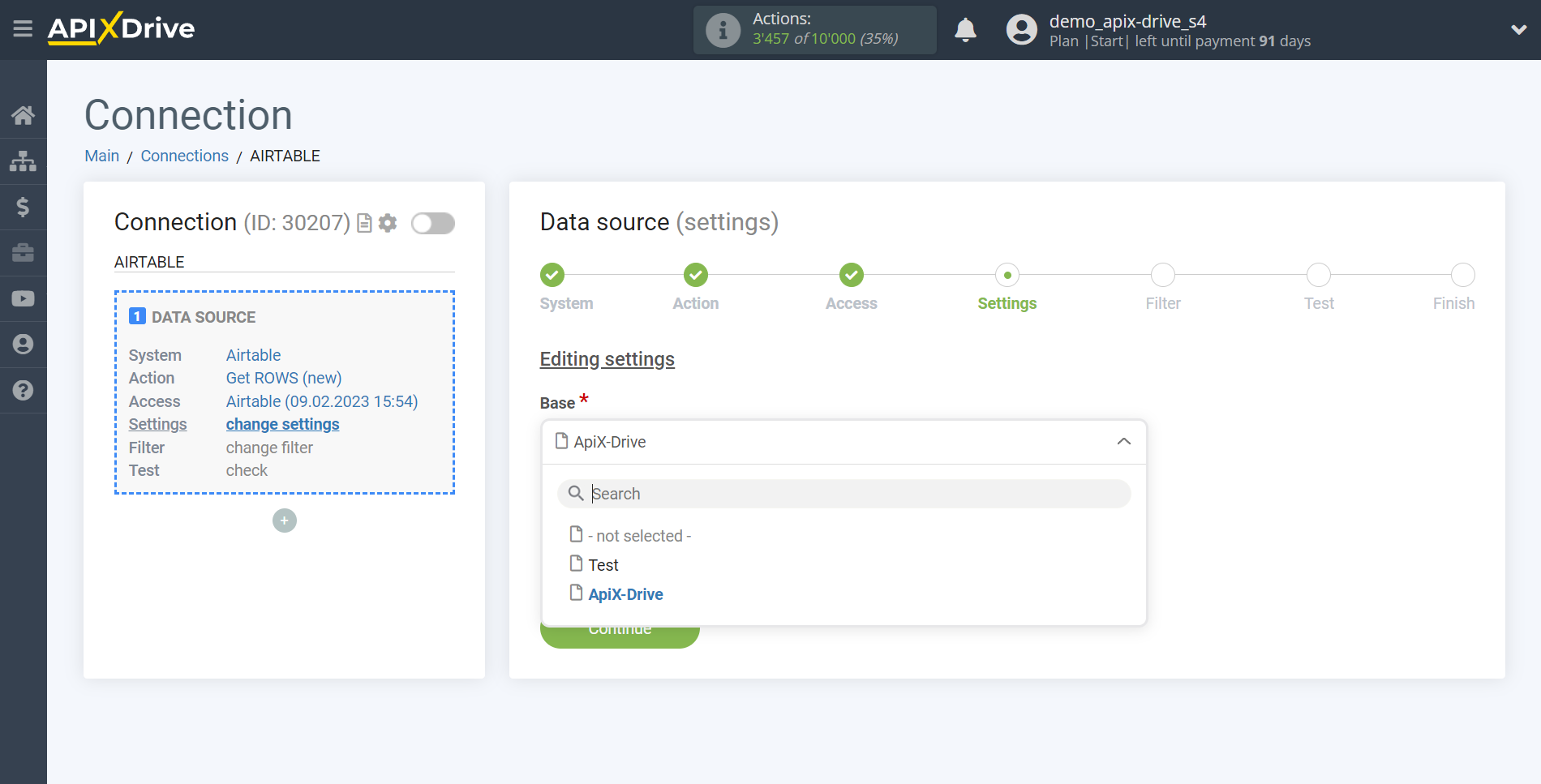Image resolution: width=1541 pixels, height=784 pixels.
Task: Open the notifications bell
Action: (x=965, y=30)
